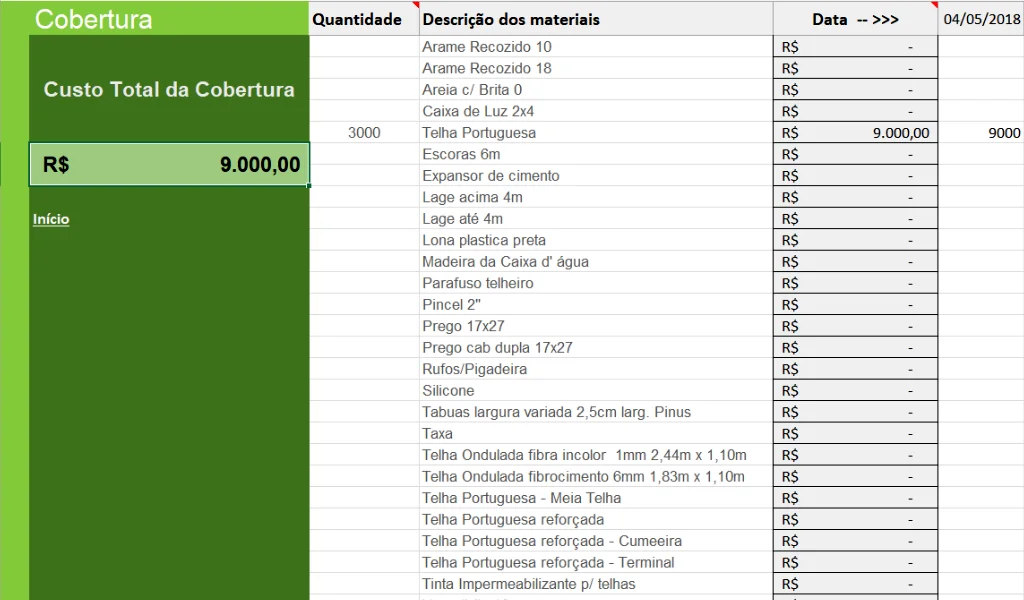Select Telha Portuguesa reforçada - Terminal cell

click(x=596, y=563)
